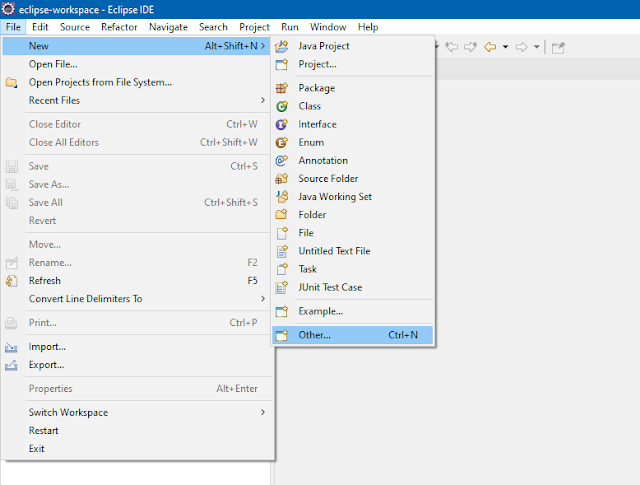Viewport: 640px width, 485px height.
Task: Open the Run menu
Action: click(290, 27)
